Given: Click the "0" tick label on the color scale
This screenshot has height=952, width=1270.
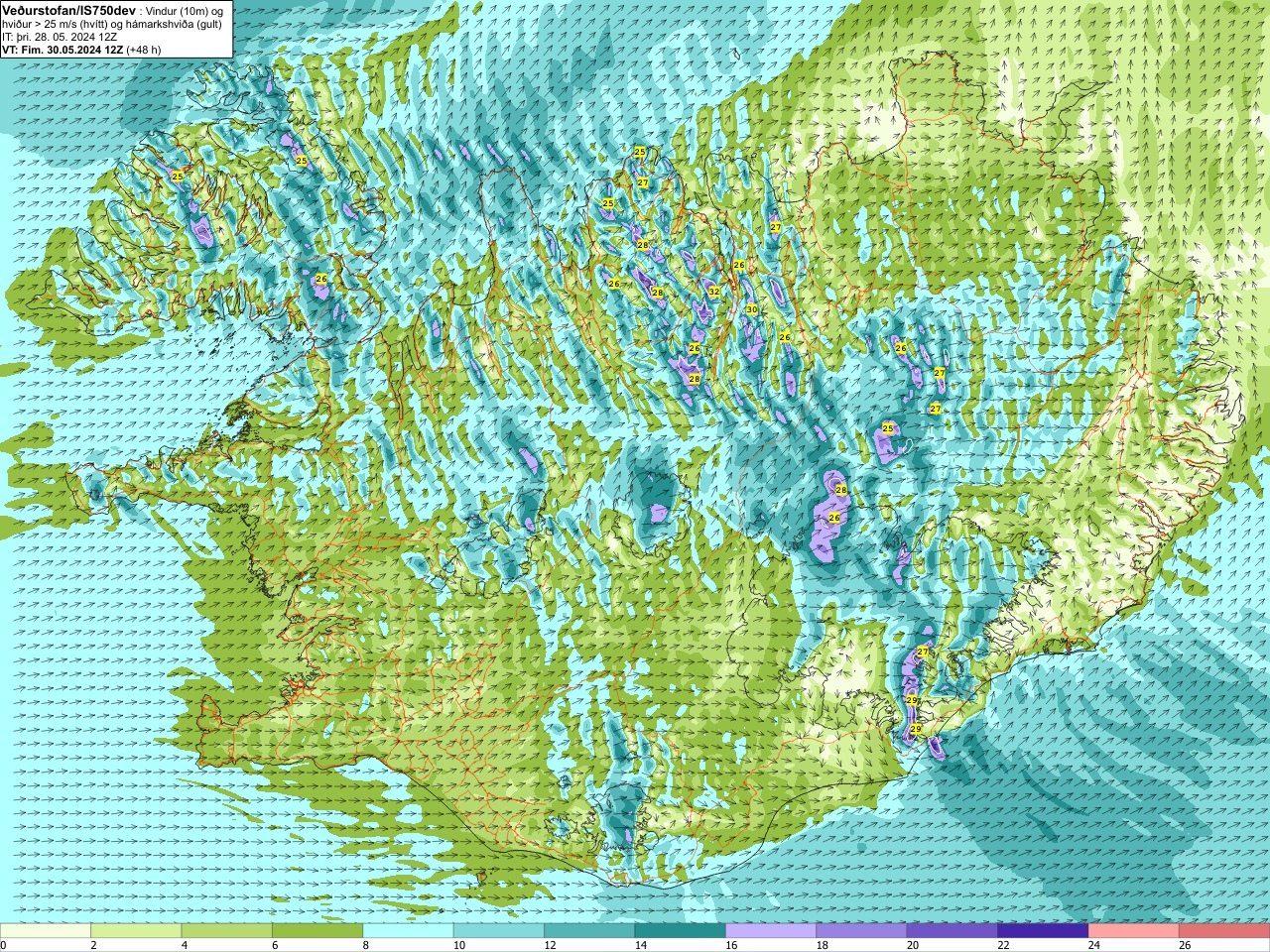Looking at the screenshot, I should point(4,945).
